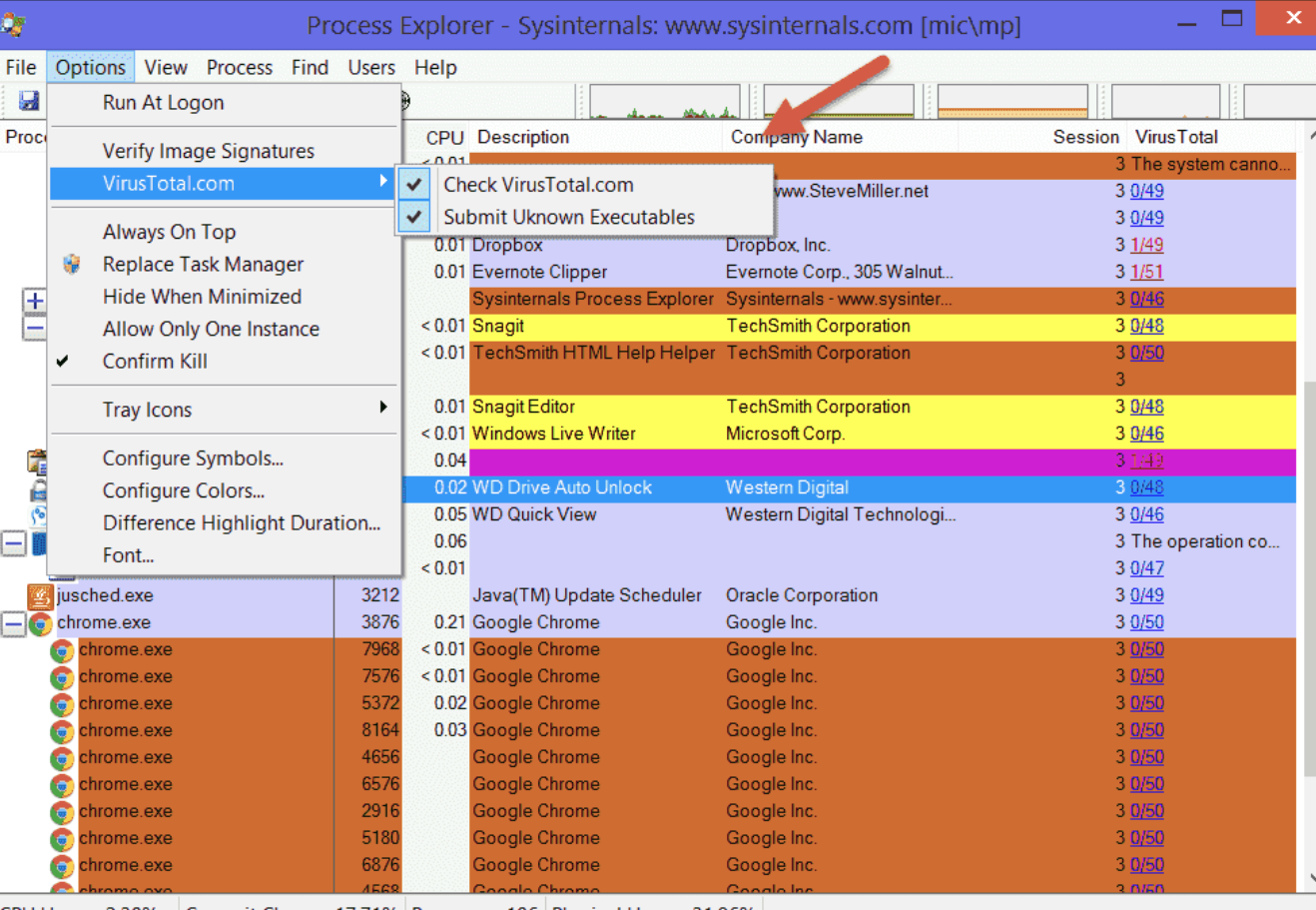Click the Oracle Corporation company cell
The height and width of the screenshot is (910, 1316).
tap(802, 595)
